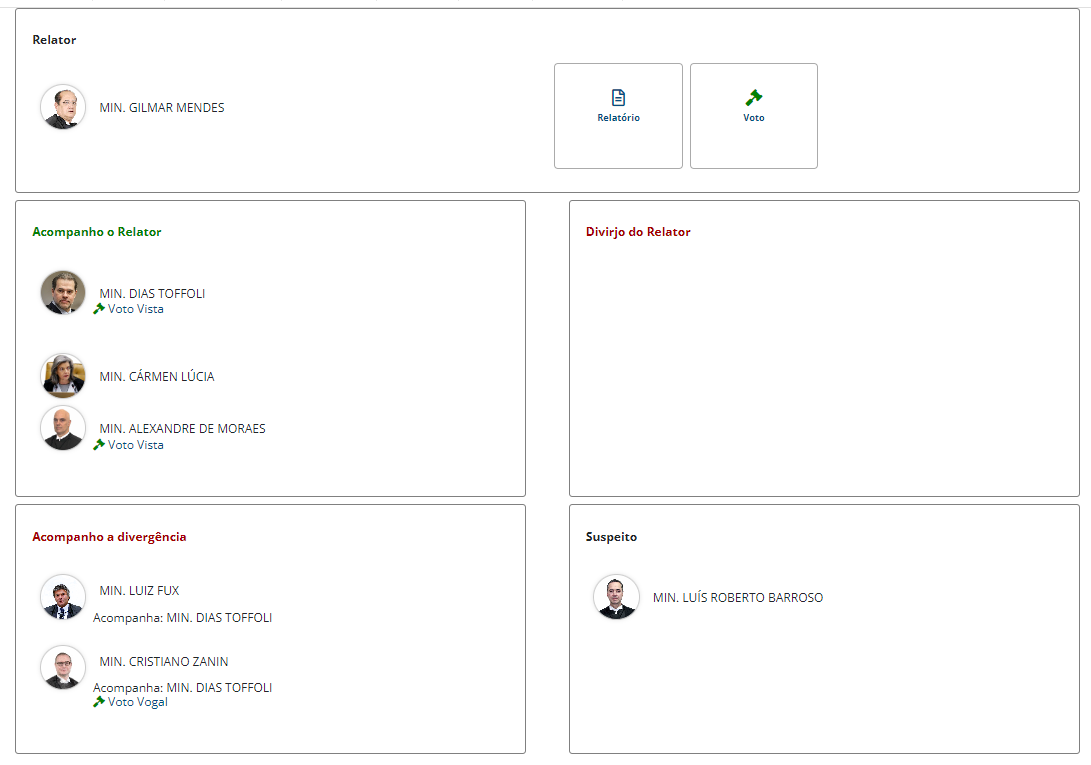1091x765 pixels.
Task: Open Cristiano Zanin's Voto Vogal link
Action: coord(137,702)
